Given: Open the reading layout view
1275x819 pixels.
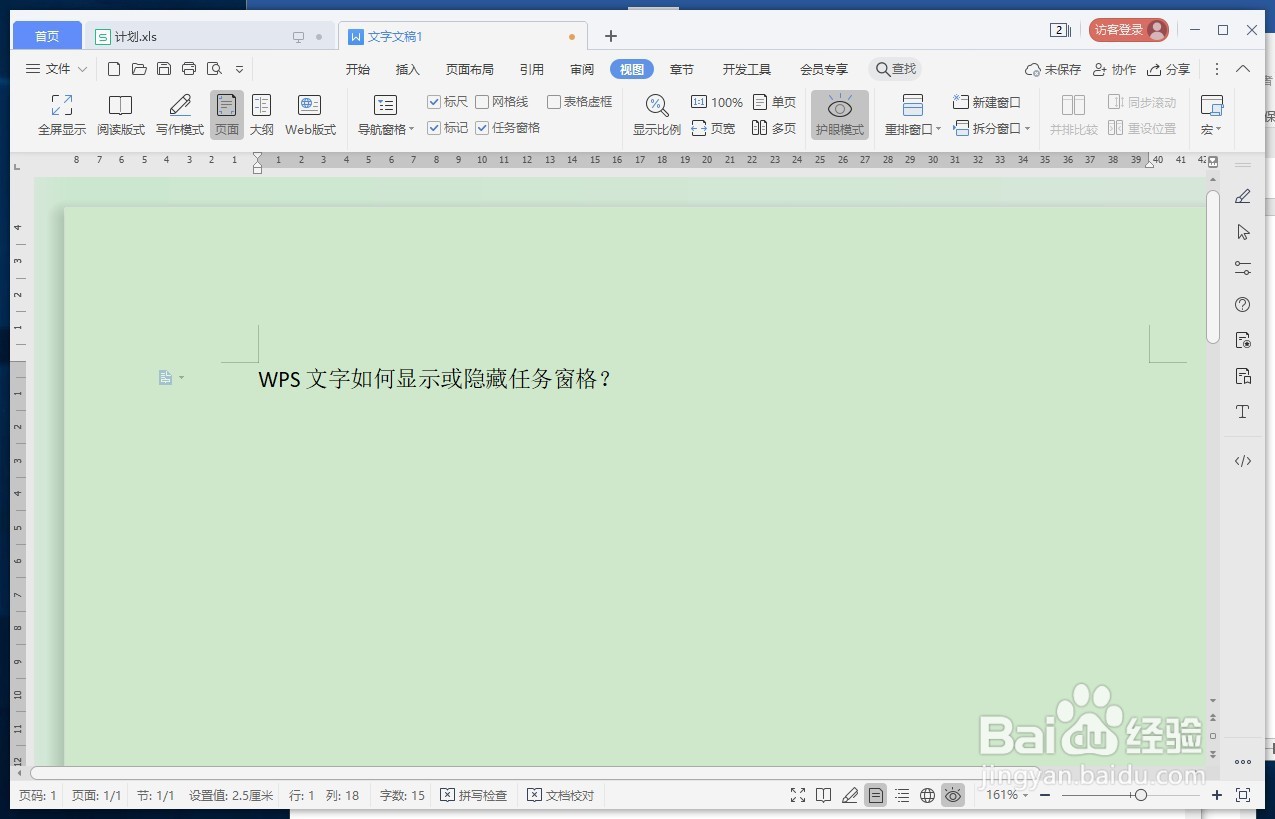Looking at the screenshot, I should pyautogui.click(x=121, y=115).
